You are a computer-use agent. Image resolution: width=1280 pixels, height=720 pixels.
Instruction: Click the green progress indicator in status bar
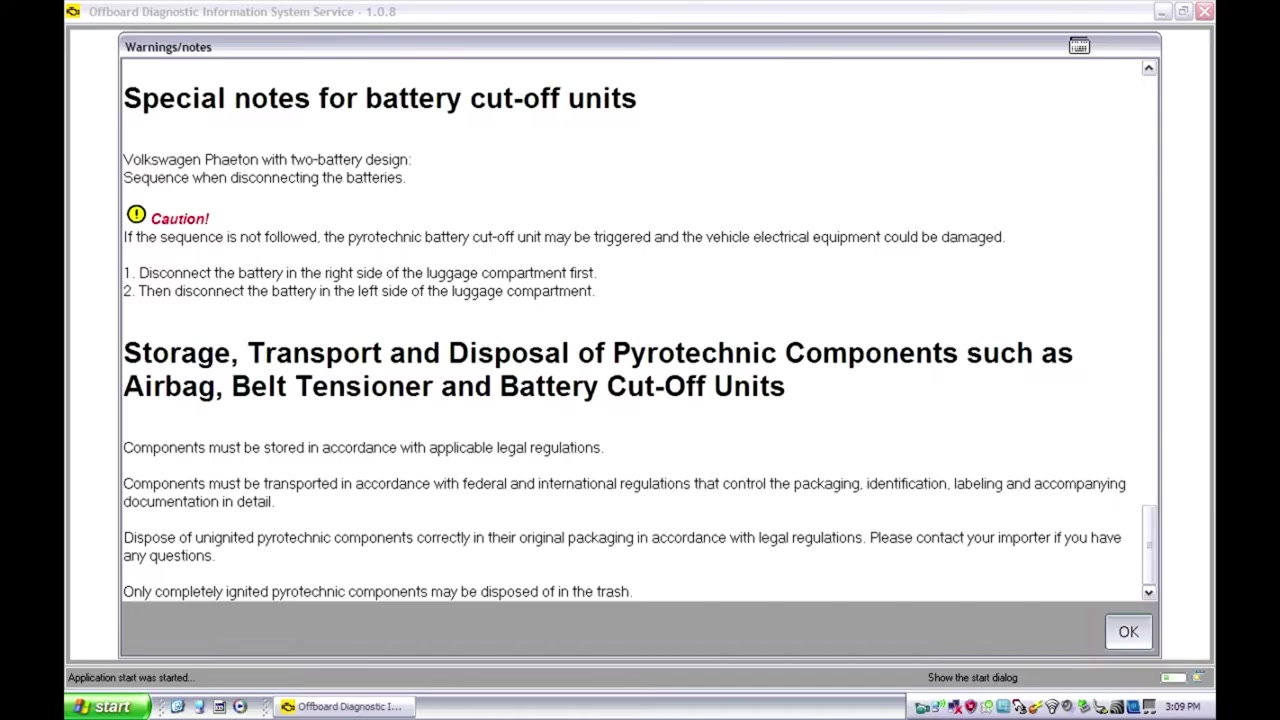pos(1173,678)
